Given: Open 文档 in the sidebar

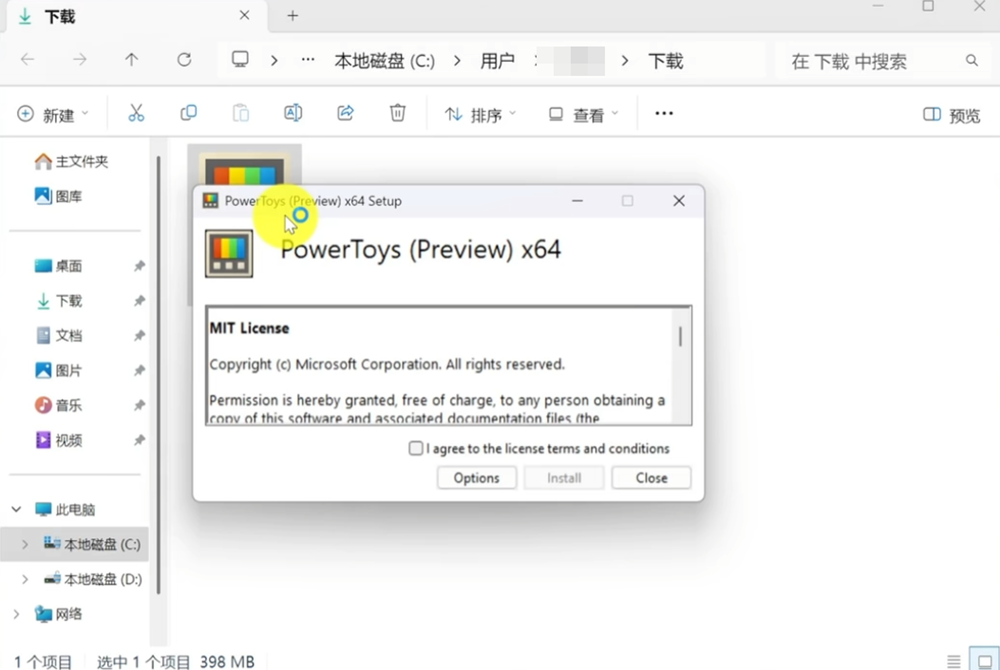Looking at the screenshot, I should pos(59,335).
